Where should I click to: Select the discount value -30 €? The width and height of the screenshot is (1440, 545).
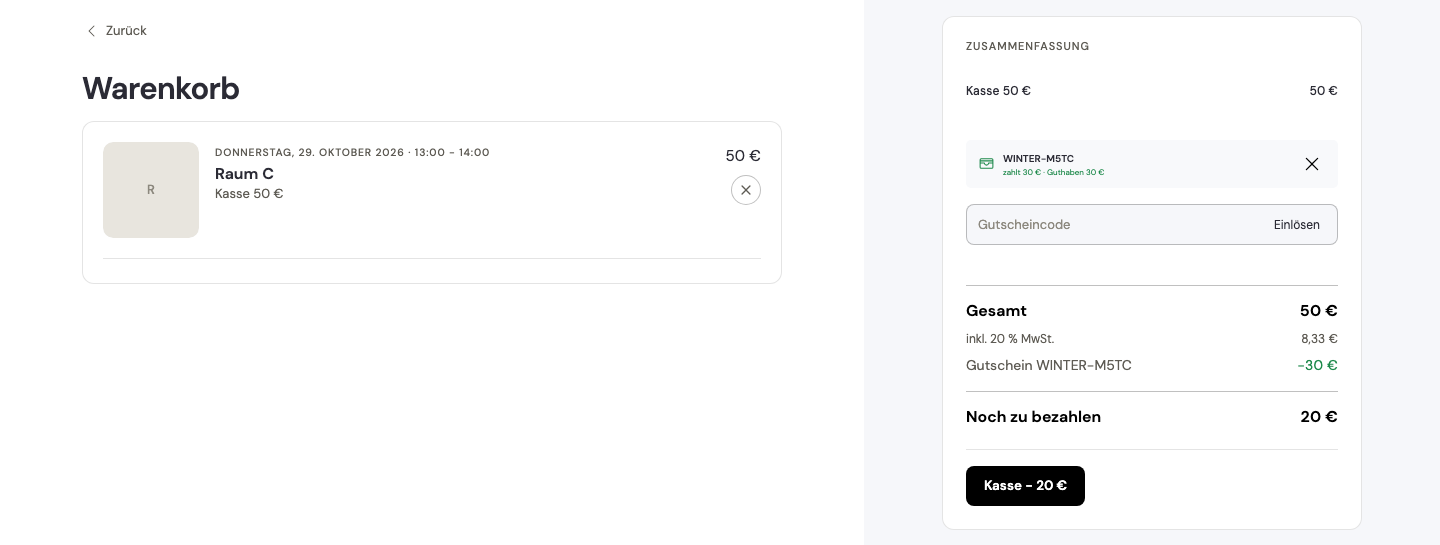(x=1317, y=366)
